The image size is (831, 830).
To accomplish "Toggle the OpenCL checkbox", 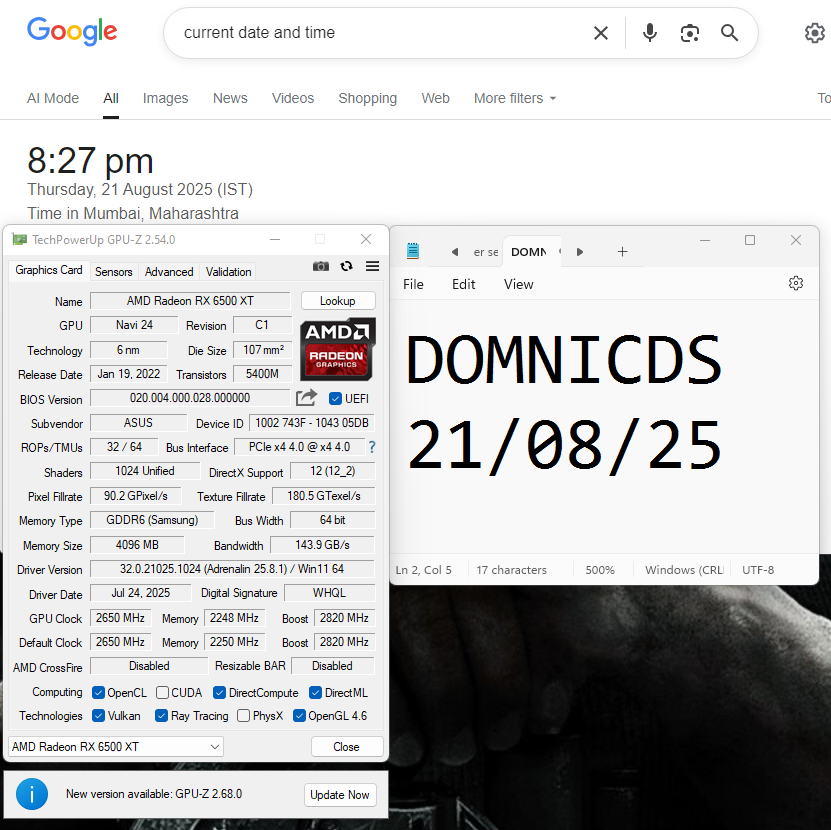I will 98,693.
